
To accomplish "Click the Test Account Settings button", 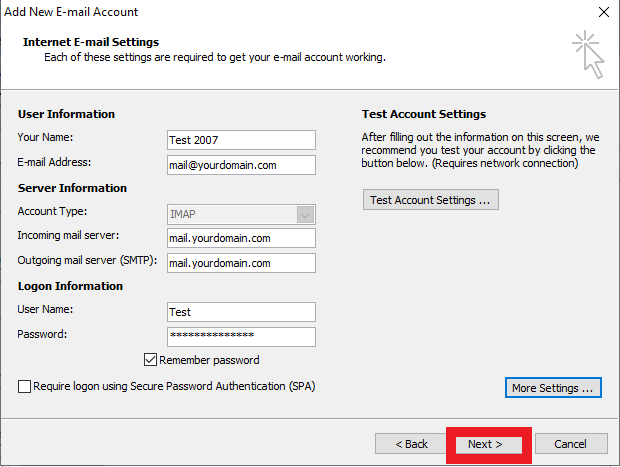I will [430, 200].
